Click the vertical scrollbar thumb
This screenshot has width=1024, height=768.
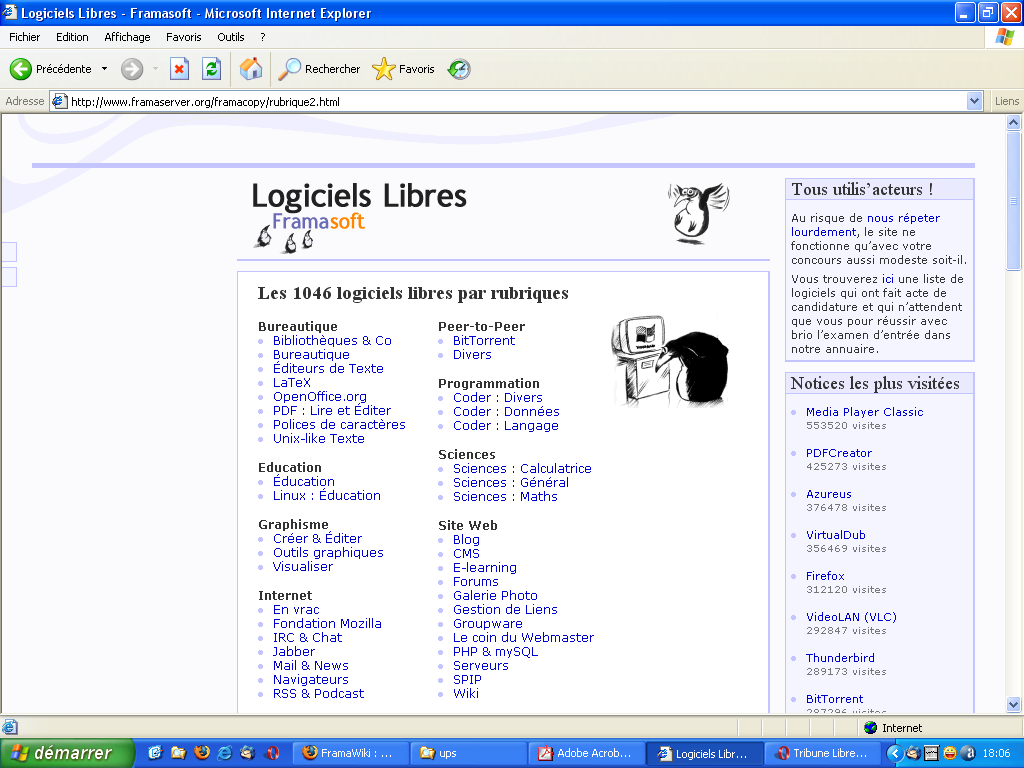[x=1013, y=200]
